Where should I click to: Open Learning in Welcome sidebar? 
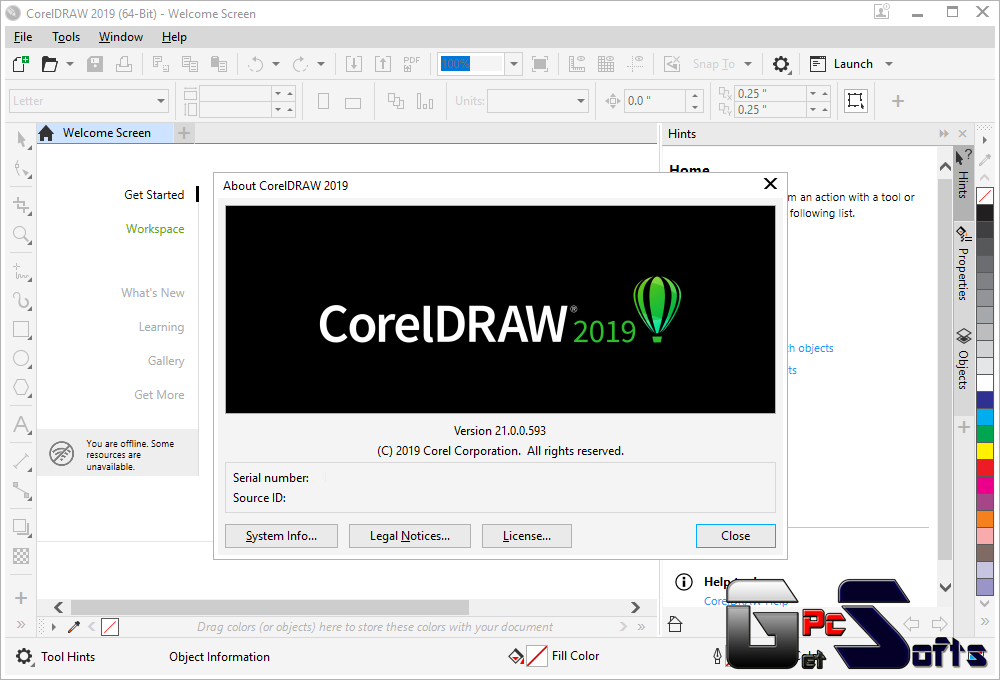(x=162, y=327)
